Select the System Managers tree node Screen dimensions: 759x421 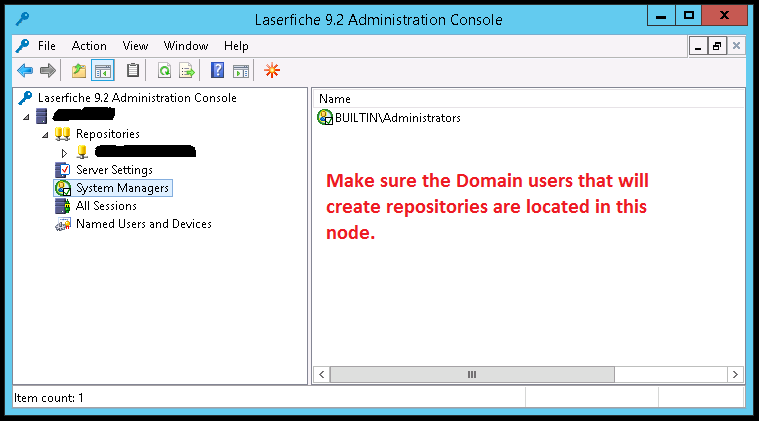click(122, 188)
